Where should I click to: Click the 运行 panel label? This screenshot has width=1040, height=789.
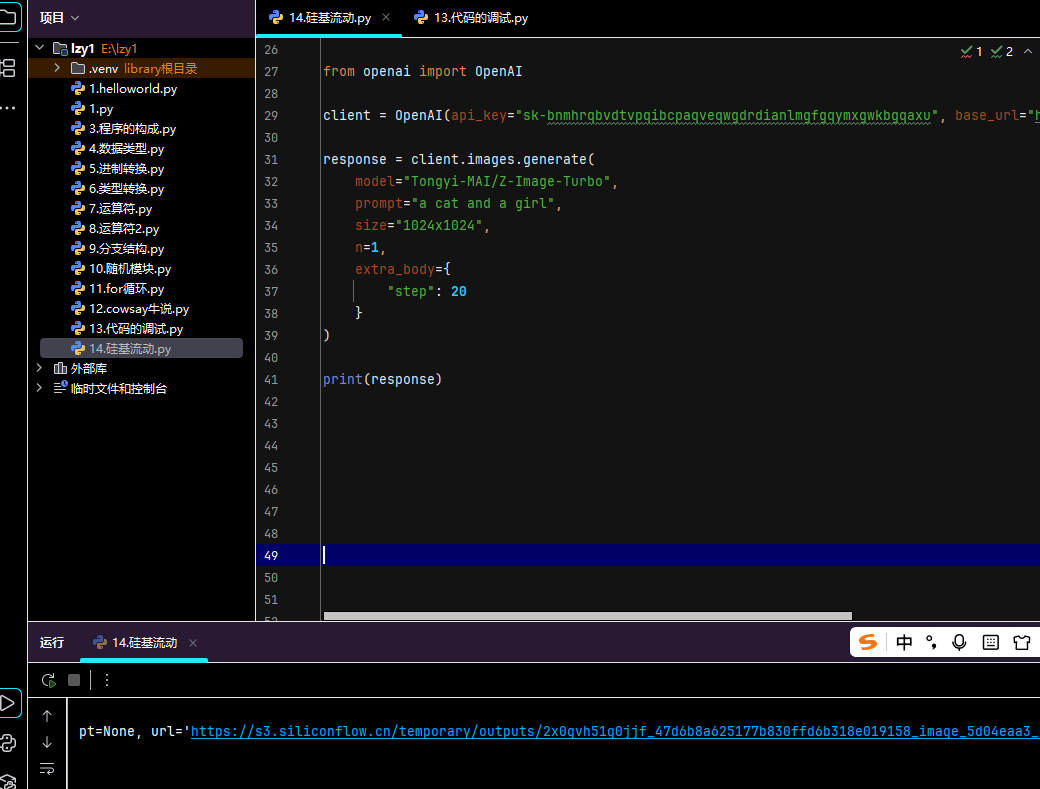(x=52, y=642)
